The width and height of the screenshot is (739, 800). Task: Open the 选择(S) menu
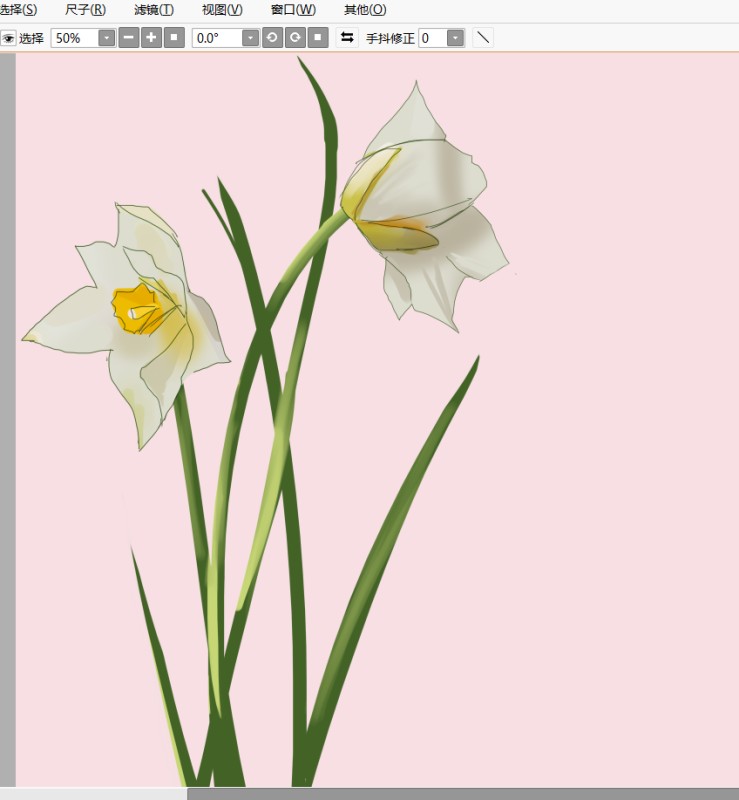point(18,10)
